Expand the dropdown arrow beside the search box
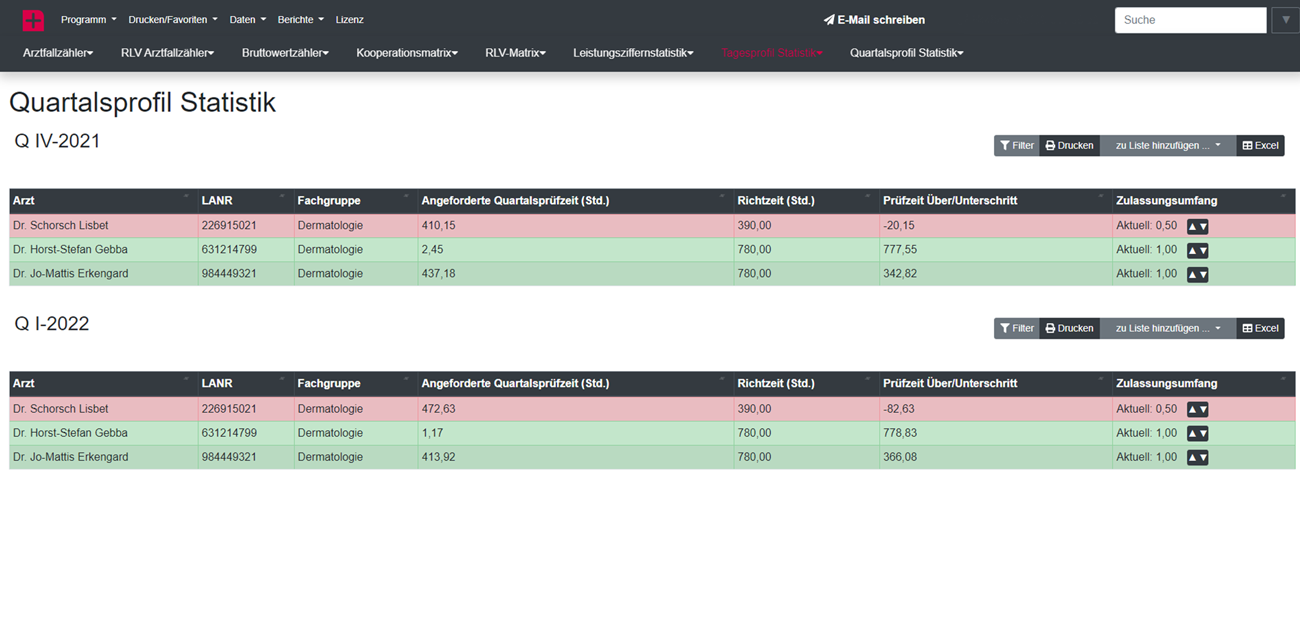1300x633 pixels. (1286, 20)
